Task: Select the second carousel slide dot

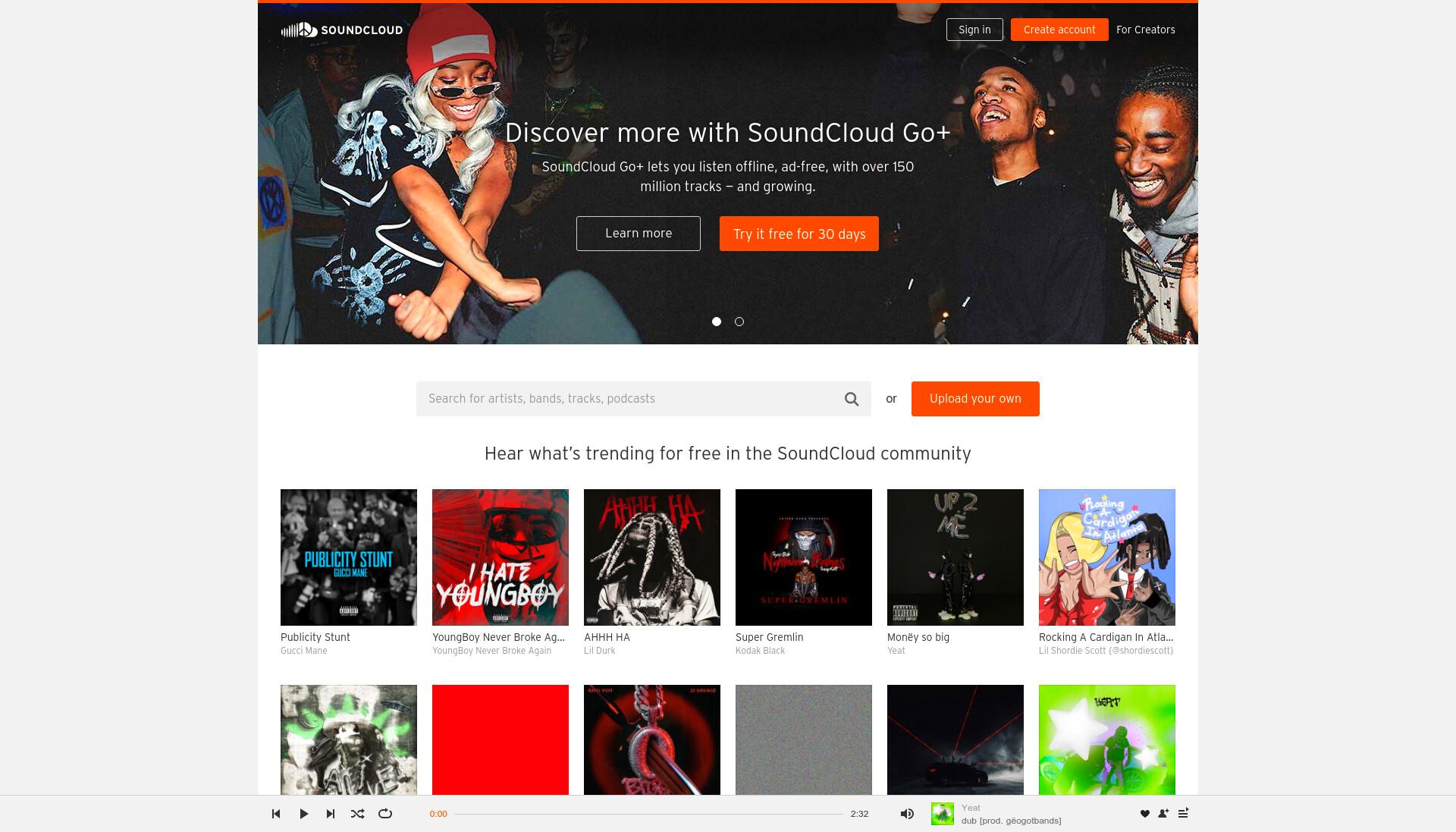Action: point(739,322)
